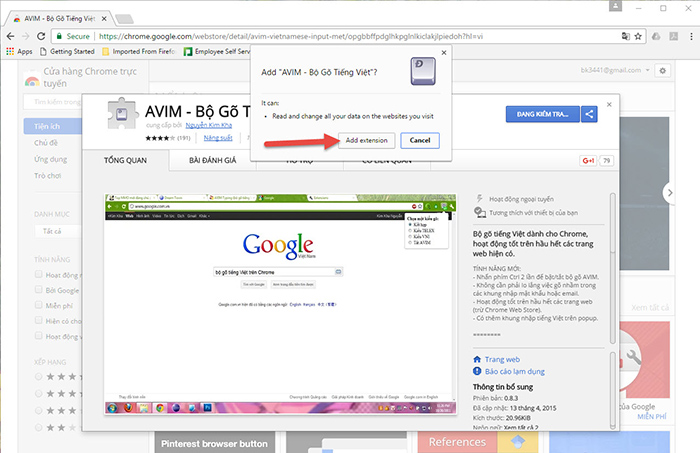Open a new browser tab

click(124, 19)
